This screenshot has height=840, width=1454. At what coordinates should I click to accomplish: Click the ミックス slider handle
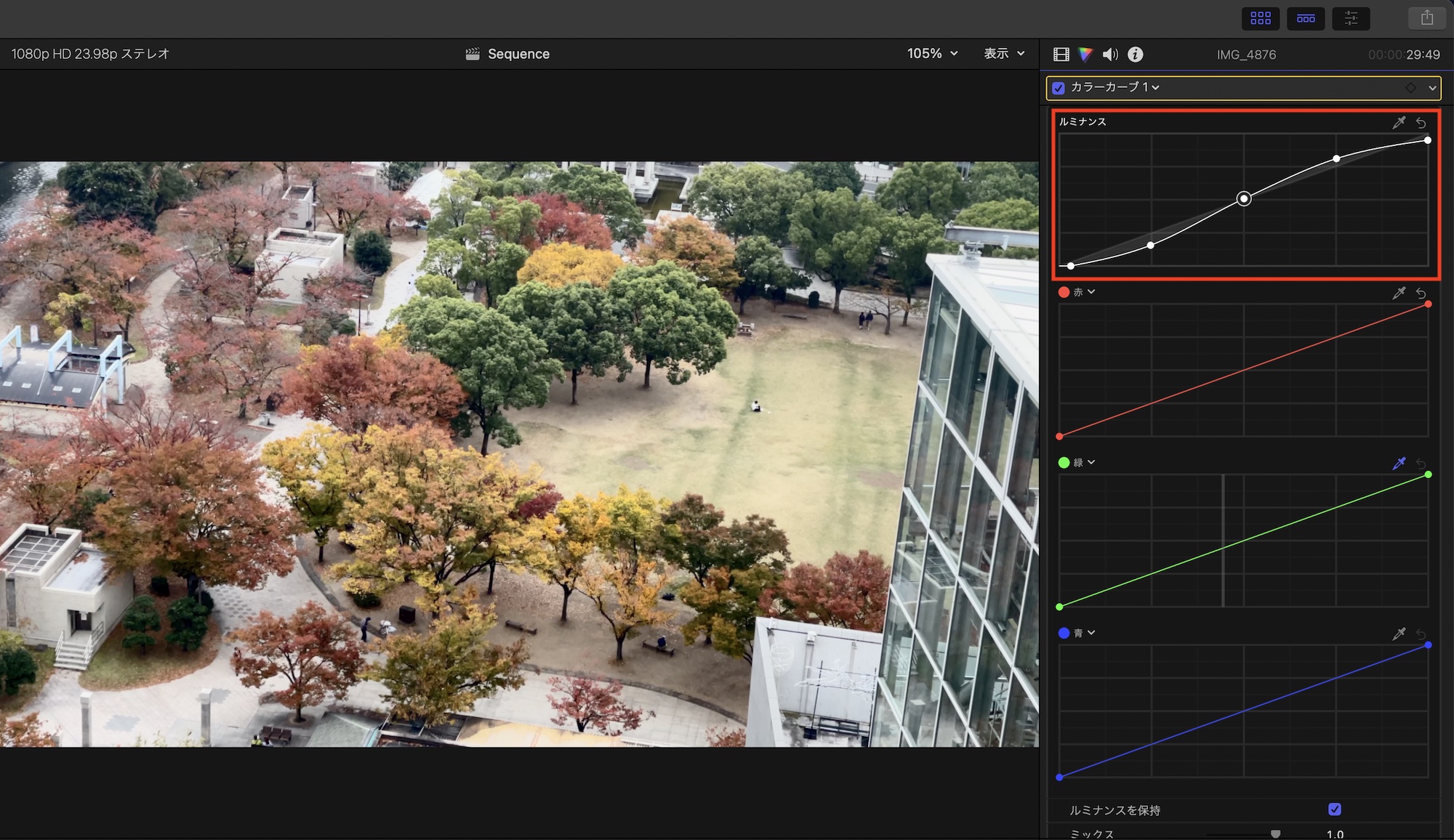pyautogui.click(x=1275, y=834)
